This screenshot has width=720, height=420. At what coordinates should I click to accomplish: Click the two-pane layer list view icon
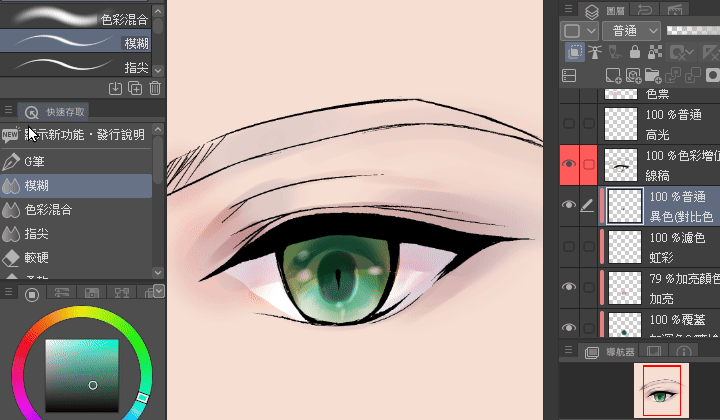pos(569,76)
